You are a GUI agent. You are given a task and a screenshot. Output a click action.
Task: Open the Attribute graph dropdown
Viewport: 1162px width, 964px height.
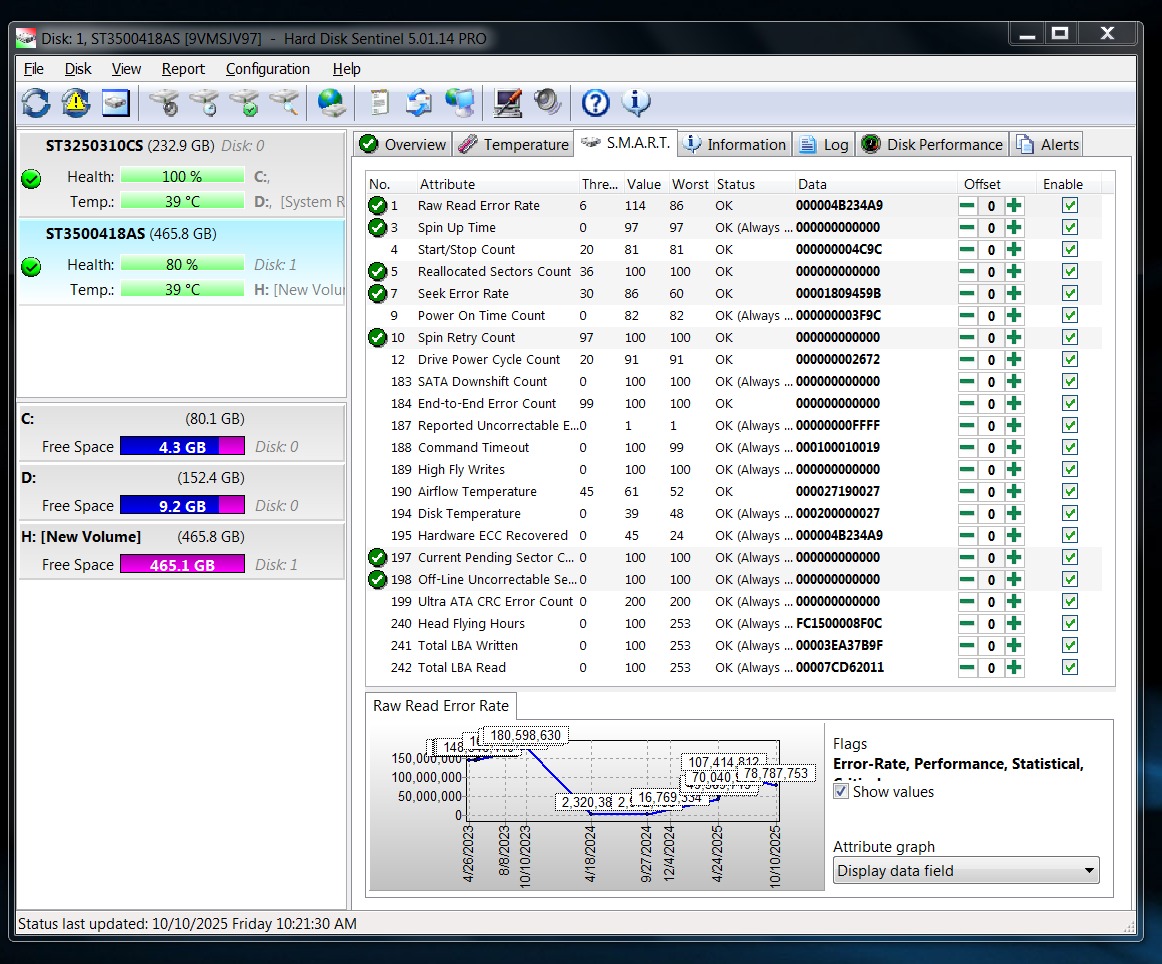click(x=965, y=871)
